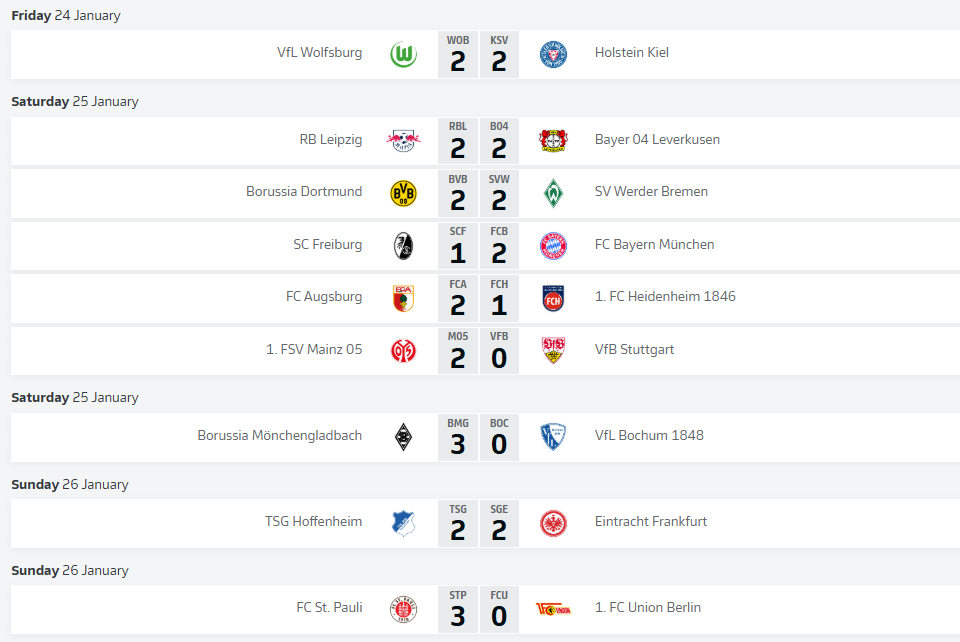Click the 1. FC Union Berlin crest

point(553,608)
